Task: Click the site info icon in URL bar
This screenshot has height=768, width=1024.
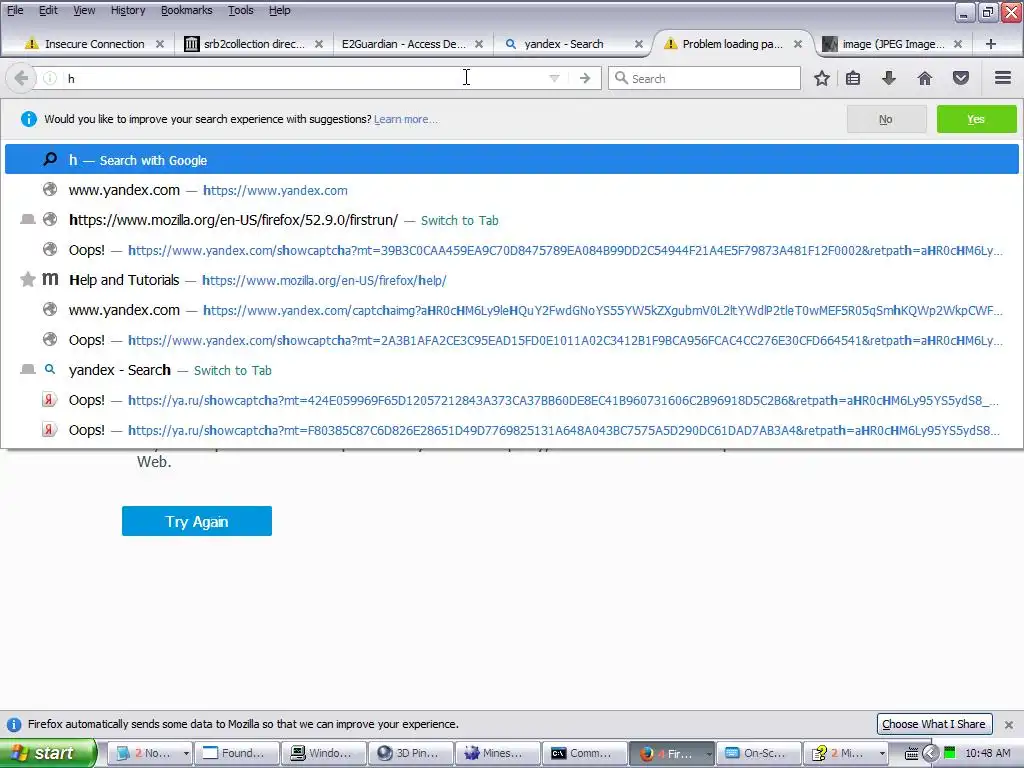Action: tap(50, 78)
